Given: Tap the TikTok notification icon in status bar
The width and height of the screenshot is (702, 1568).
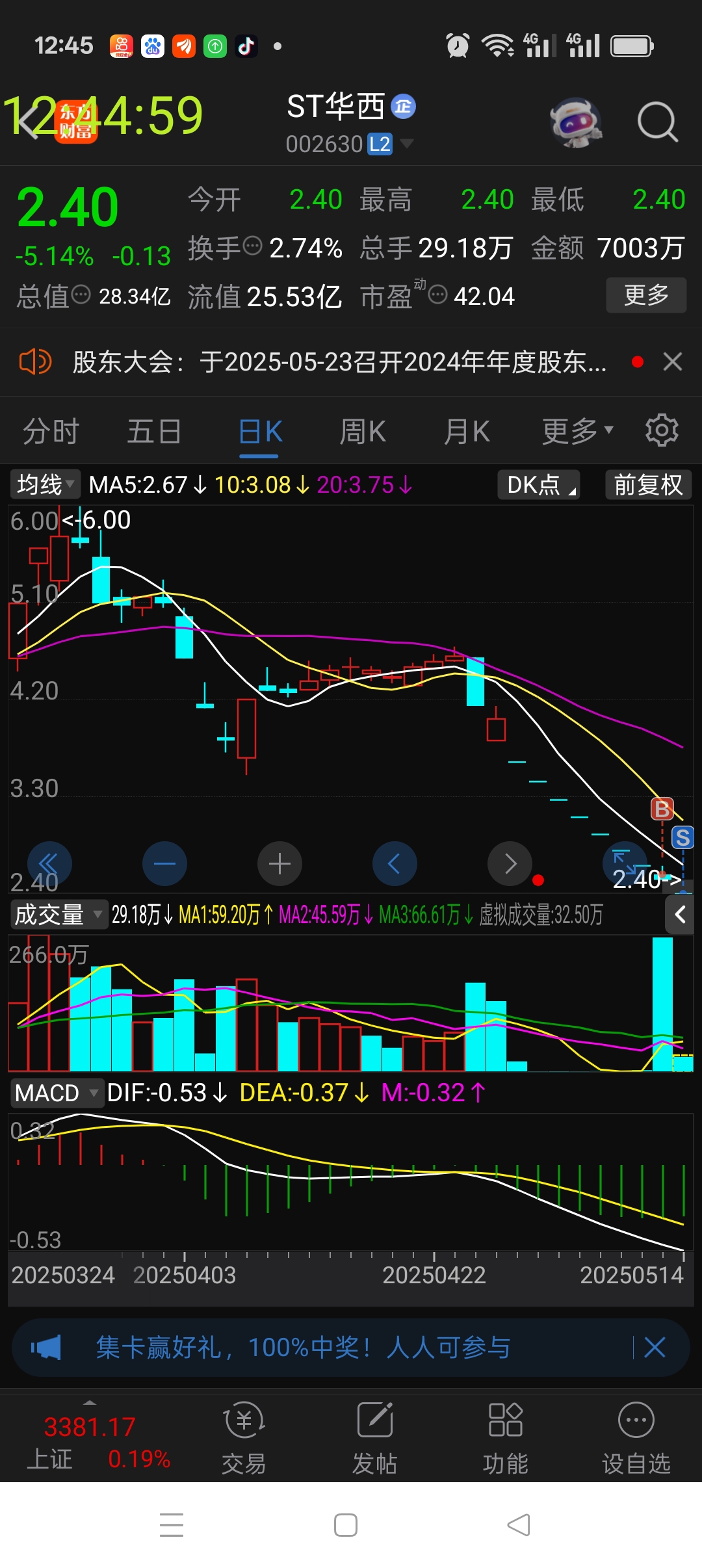Looking at the screenshot, I should (x=246, y=46).
